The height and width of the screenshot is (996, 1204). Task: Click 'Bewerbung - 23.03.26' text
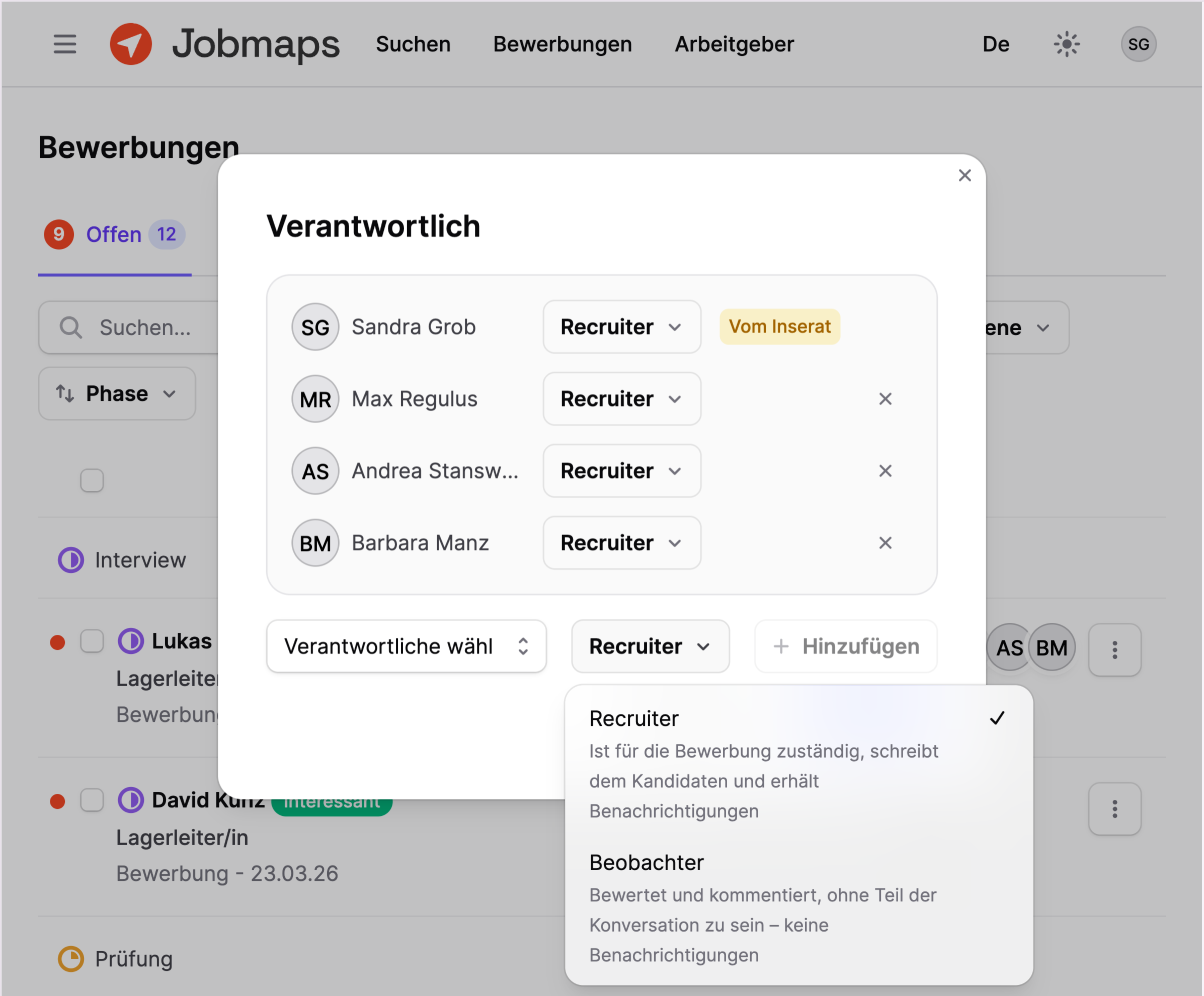pyautogui.click(x=227, y=873)
